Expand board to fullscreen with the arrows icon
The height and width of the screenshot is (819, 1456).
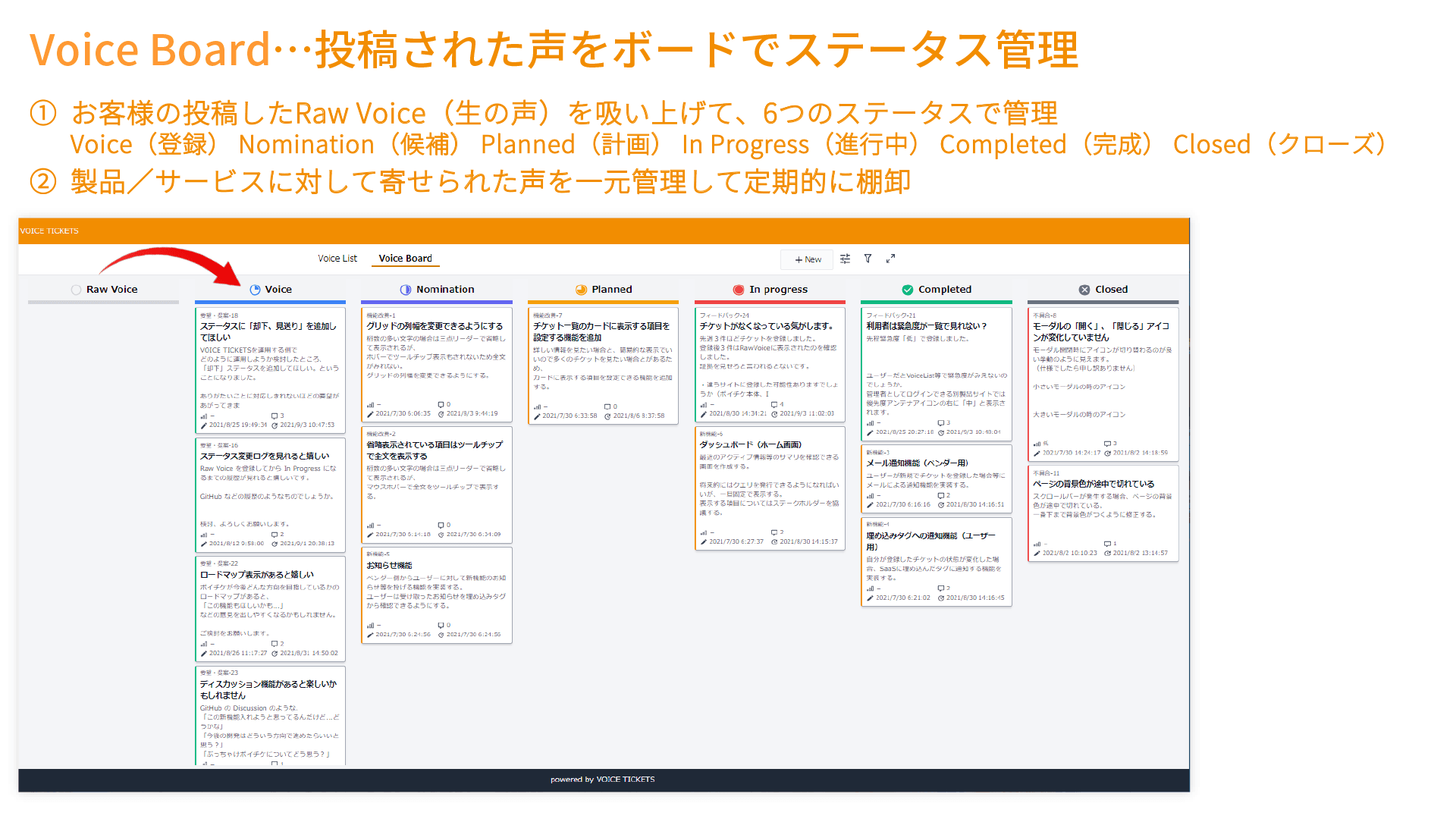pyautogui.click(x=890, y=259)
